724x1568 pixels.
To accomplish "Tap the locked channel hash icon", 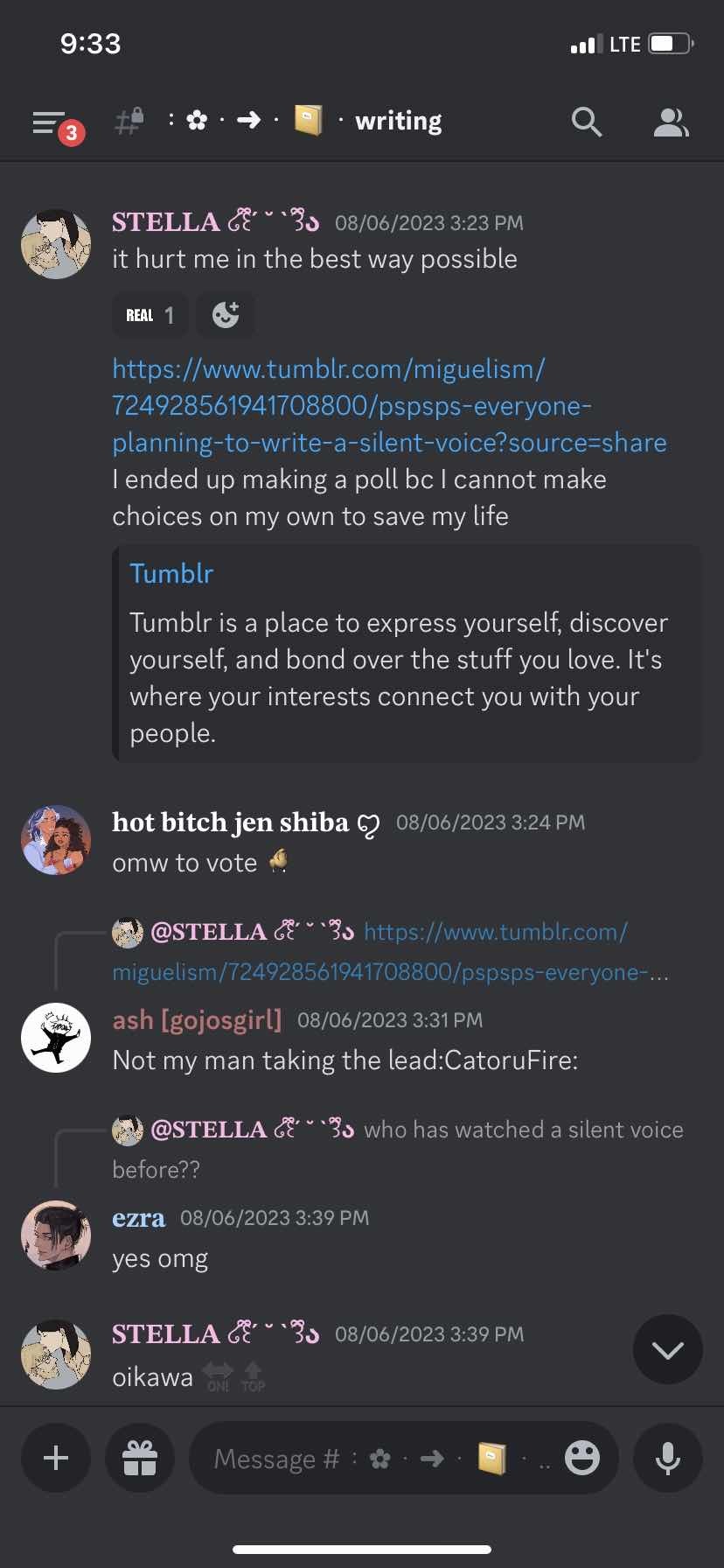I will click(x=129, y=121).
